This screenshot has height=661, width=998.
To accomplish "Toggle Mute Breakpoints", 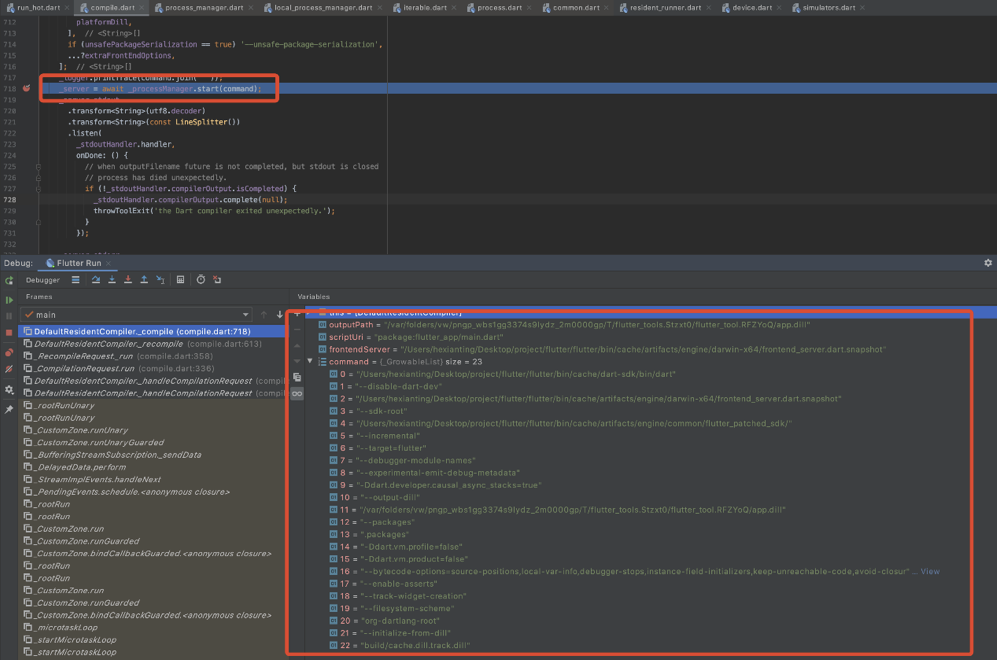I will click(x=9, y=368).
